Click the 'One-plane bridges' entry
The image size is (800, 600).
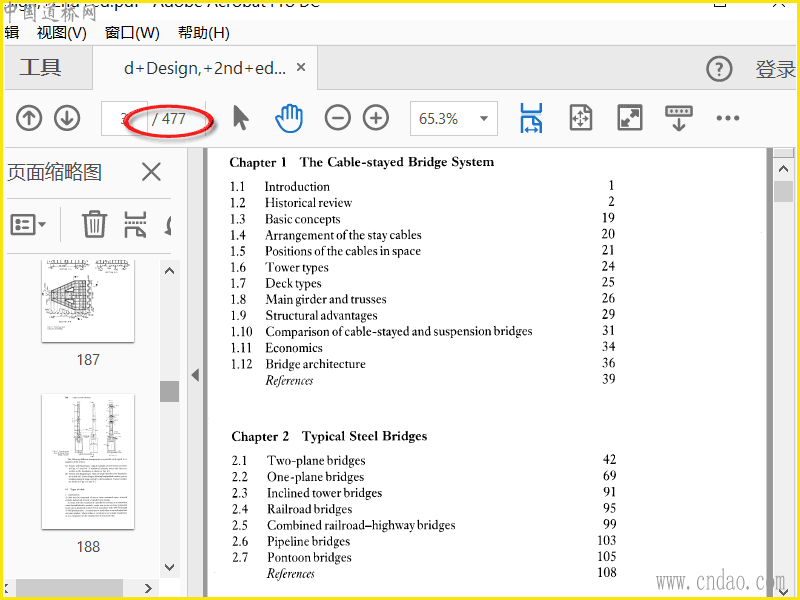[x=316, y=477]
